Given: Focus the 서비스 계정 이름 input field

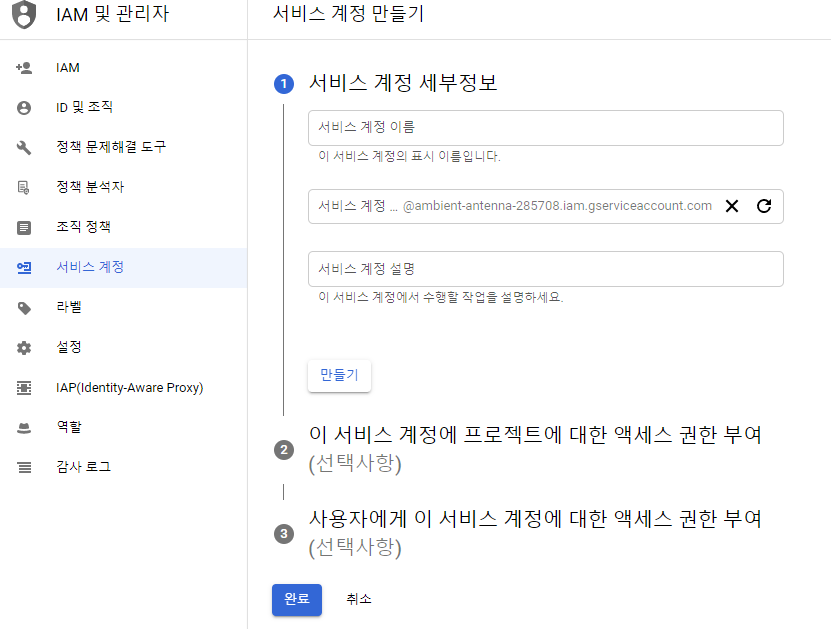Looking at the screenshot, I should tap(546, 128).
